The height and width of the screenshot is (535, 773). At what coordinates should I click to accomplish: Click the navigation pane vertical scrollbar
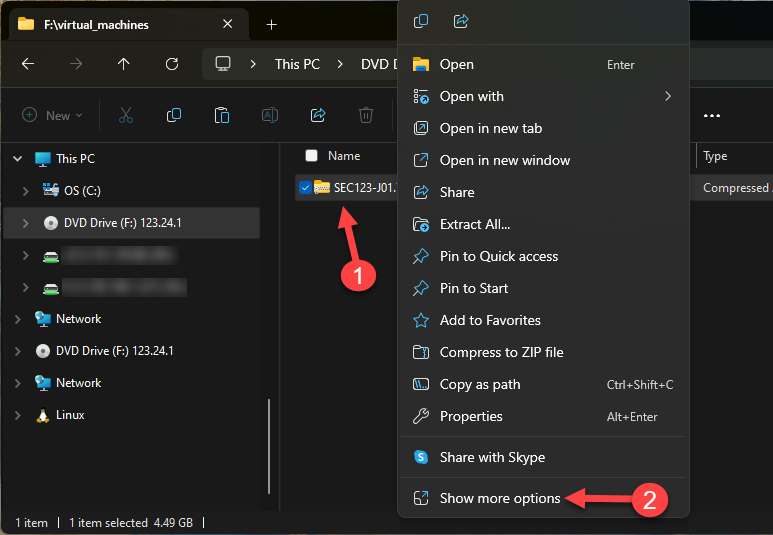[267, 450]
